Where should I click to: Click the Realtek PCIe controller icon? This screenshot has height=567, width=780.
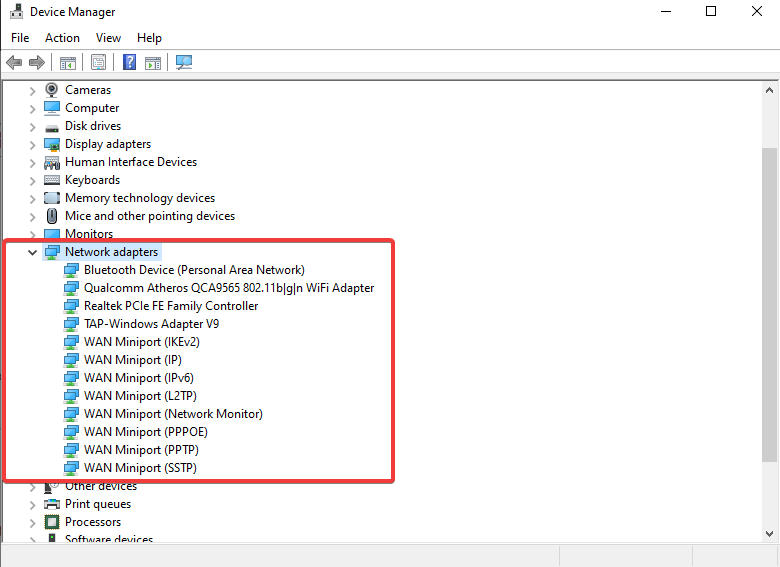71,306
